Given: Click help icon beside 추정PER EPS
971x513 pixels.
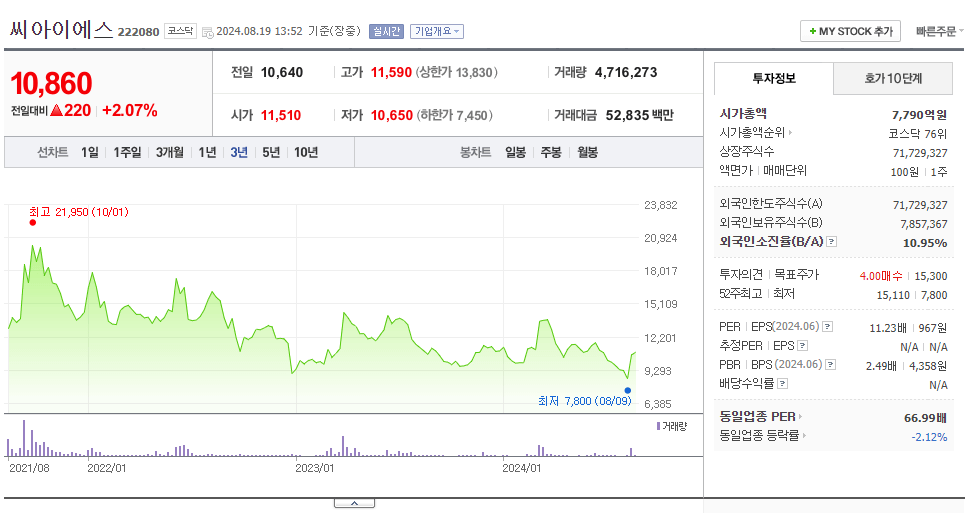Looking at the screenshot, I should coord(803,346).
